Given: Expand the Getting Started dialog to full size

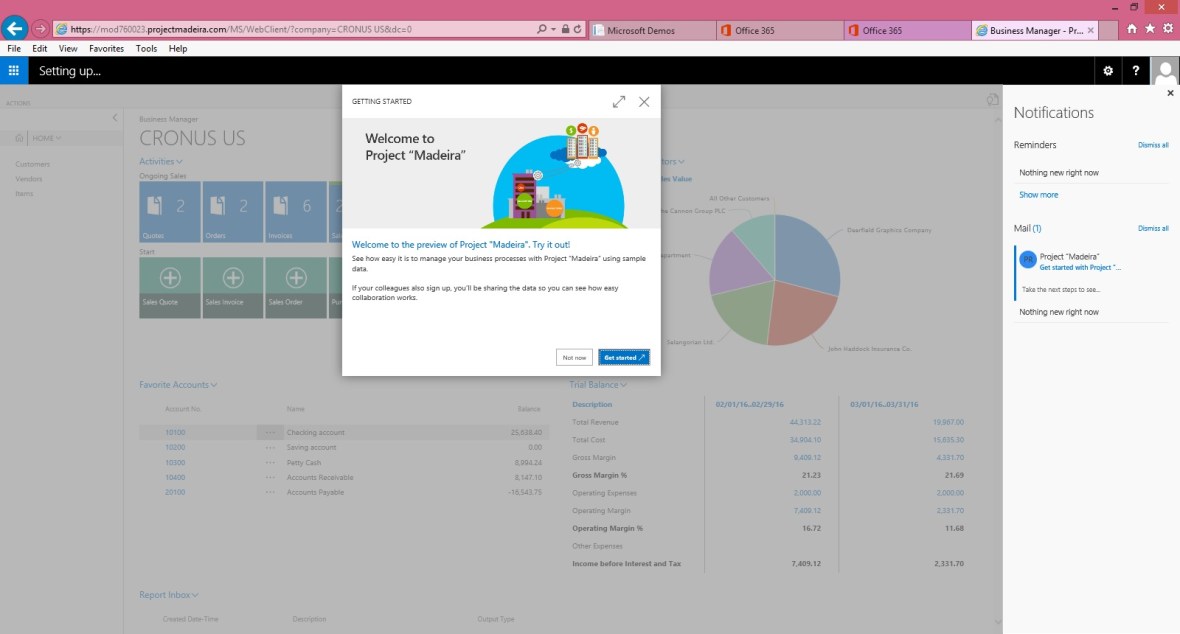Looking at the screenshot, I should 619,102.
